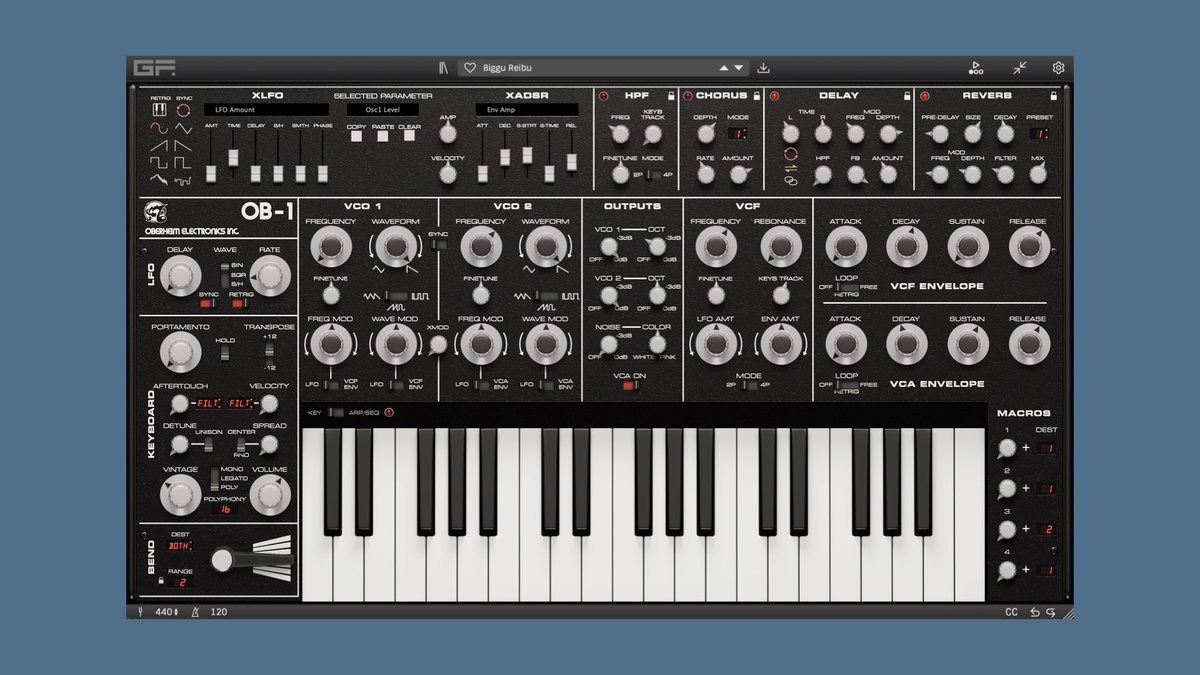The width and height of the screenshot is (1200, 675).
Task: Load previous preset with up arrow
Action: [x=724, y=69]
